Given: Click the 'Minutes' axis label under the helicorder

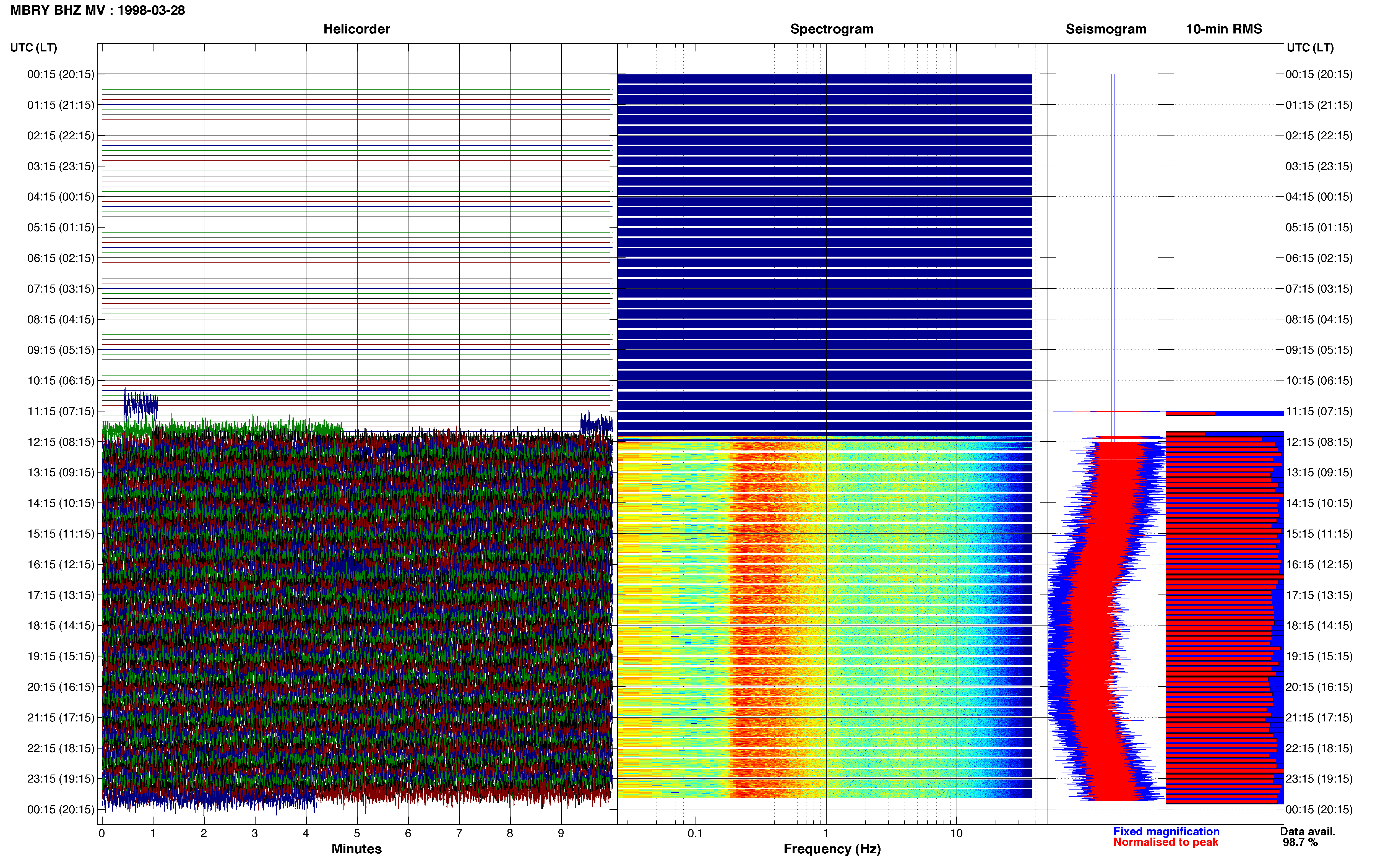Looking at the screenshot, I should [356, 849].
